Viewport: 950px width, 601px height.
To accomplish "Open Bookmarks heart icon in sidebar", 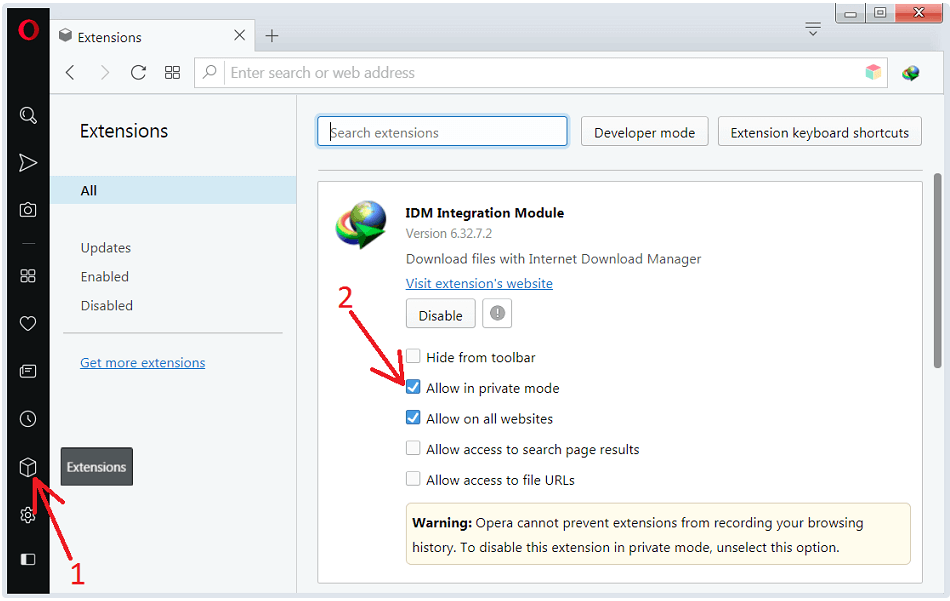I will [28, 324].
